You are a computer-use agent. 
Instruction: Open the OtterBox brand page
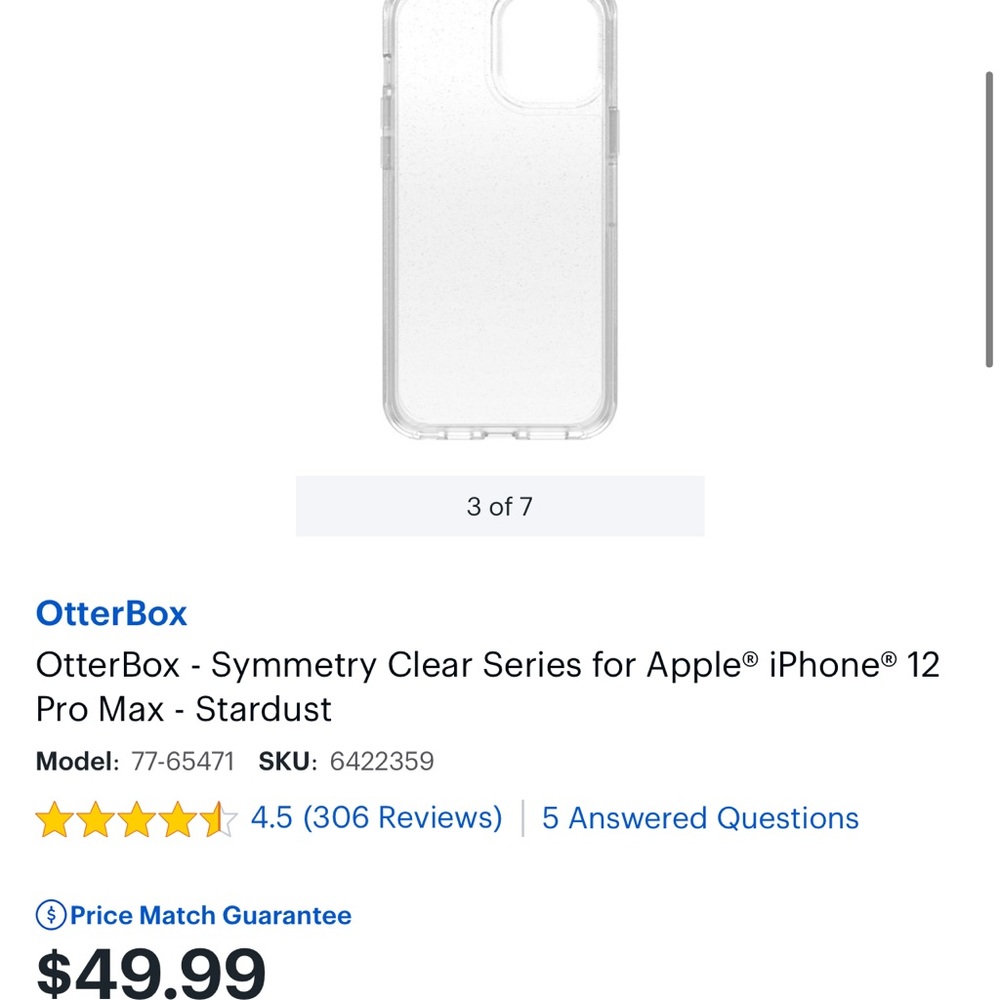pyautogui.click(x=110, y=613)
